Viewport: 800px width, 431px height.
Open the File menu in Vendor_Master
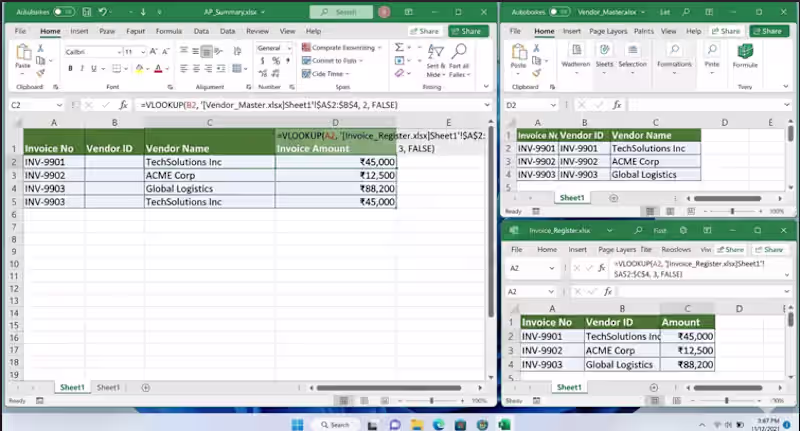click(515, 31)
